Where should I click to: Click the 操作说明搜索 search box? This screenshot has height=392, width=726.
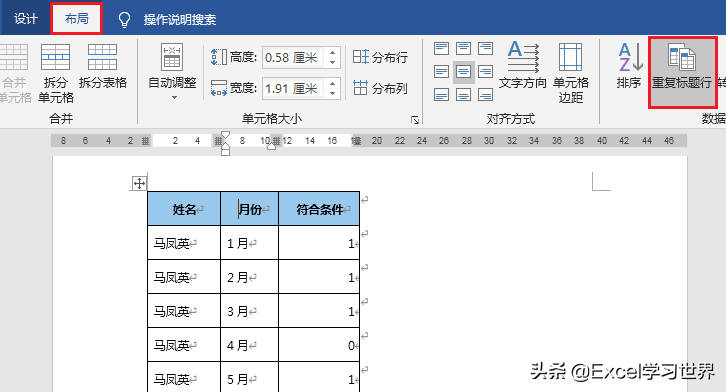coord(180,19)
